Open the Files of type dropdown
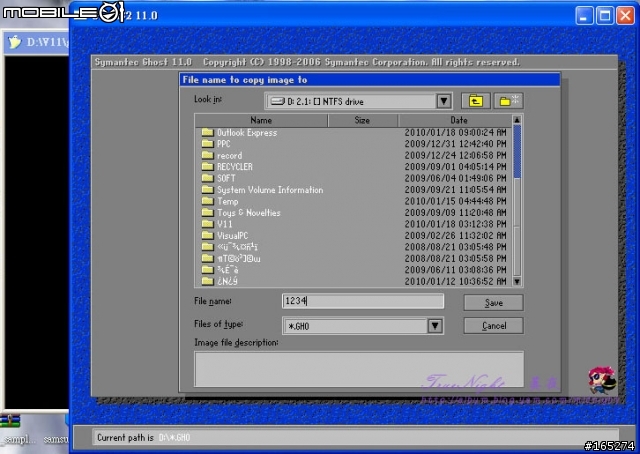 pyautogui.click(x=435, y=326)
